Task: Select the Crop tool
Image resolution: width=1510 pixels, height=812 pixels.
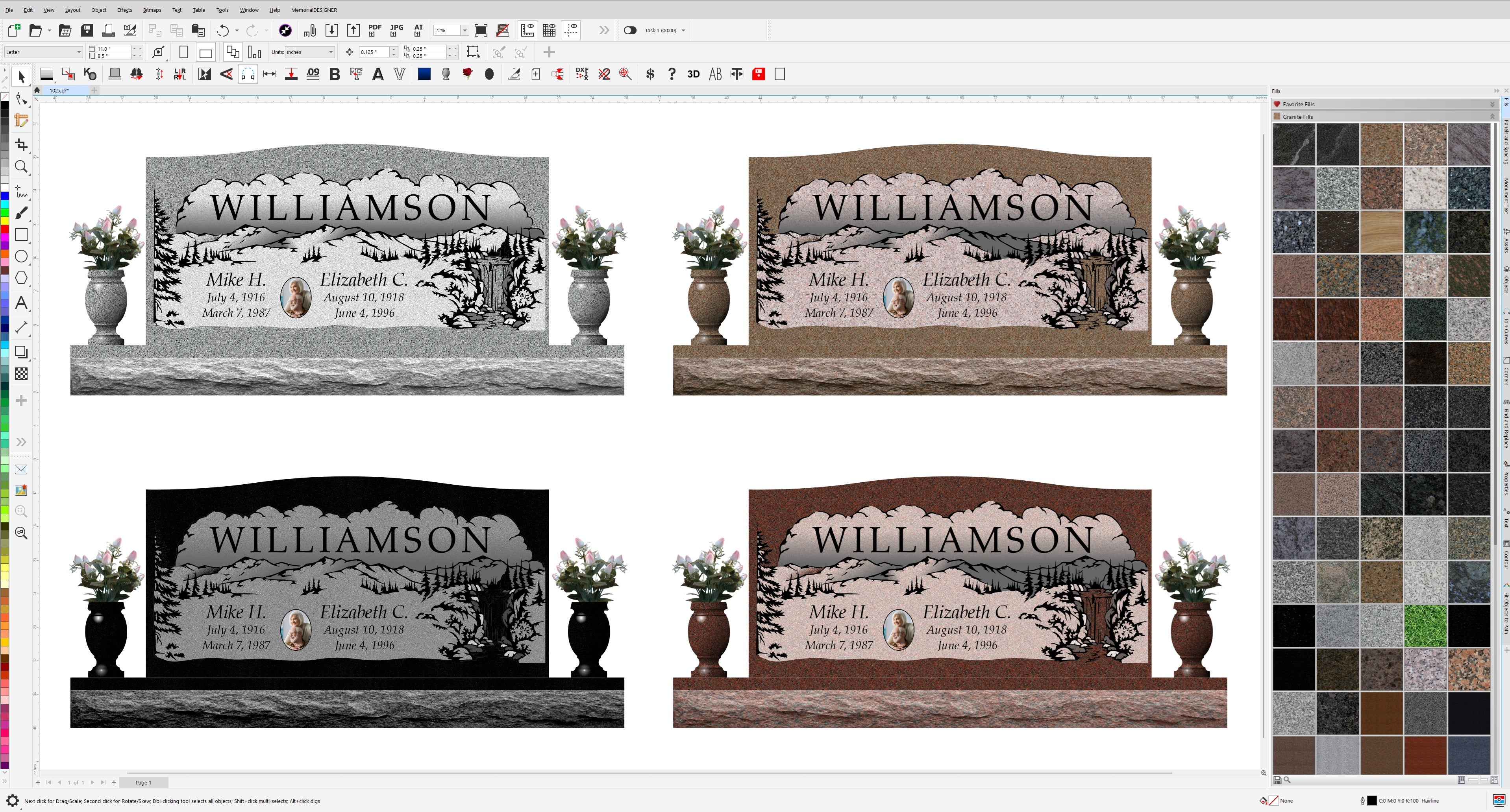Action: tap(21, 144)
